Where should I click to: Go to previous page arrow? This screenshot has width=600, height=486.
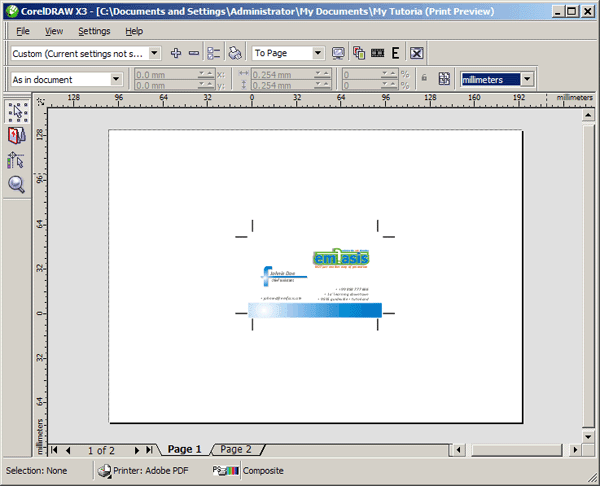pos(68,450)
